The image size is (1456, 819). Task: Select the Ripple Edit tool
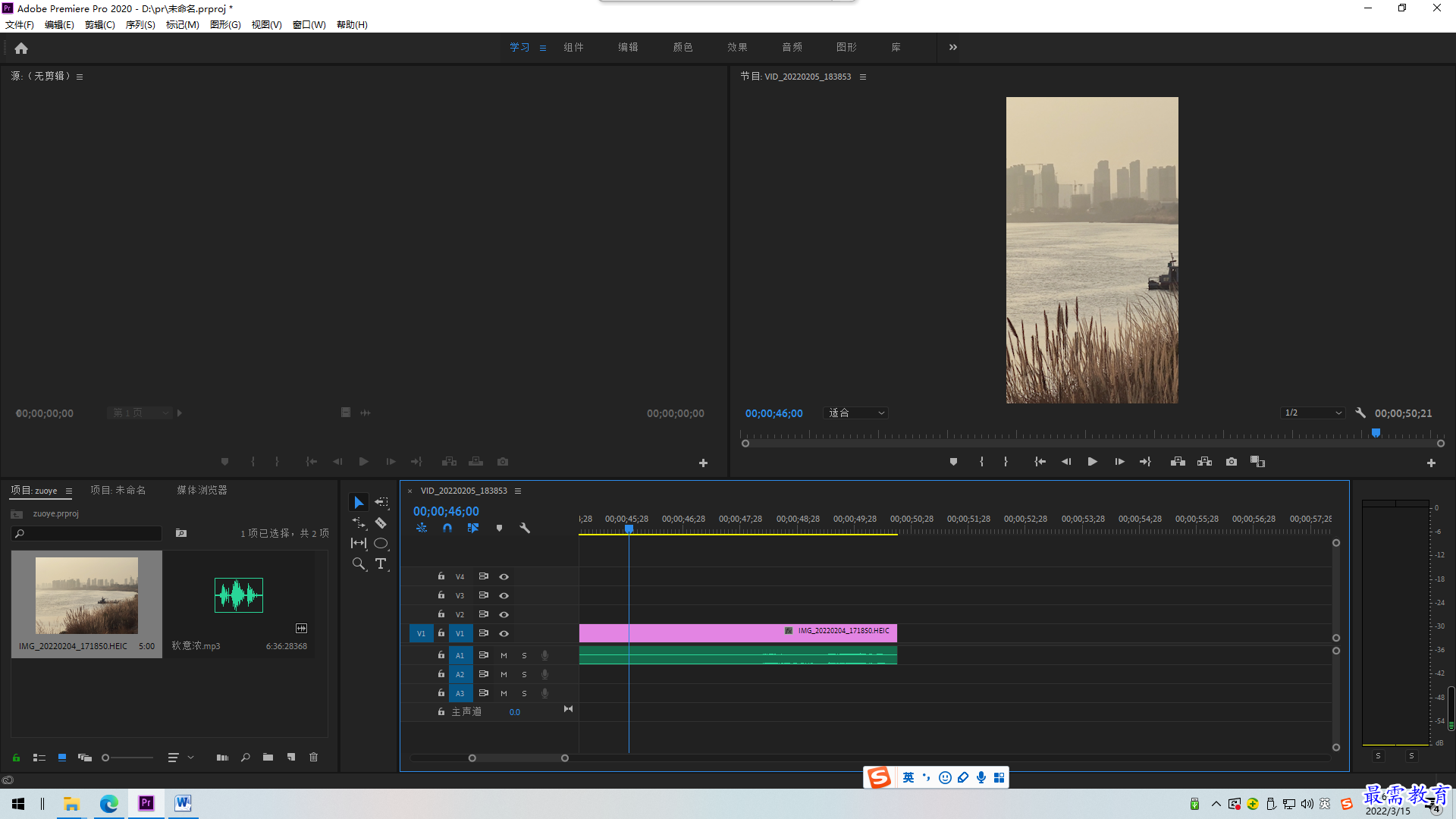point(359,523)
